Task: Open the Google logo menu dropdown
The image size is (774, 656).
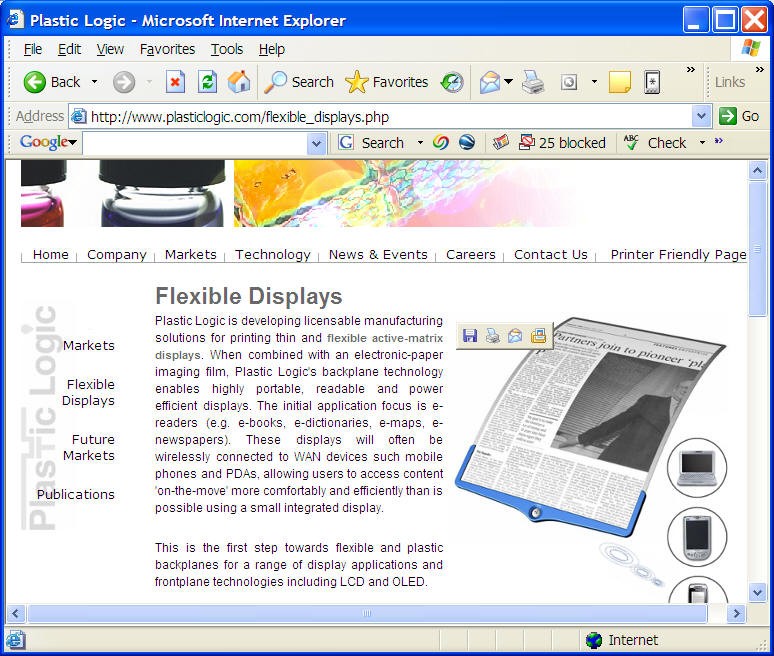Action: pos(73,143)
